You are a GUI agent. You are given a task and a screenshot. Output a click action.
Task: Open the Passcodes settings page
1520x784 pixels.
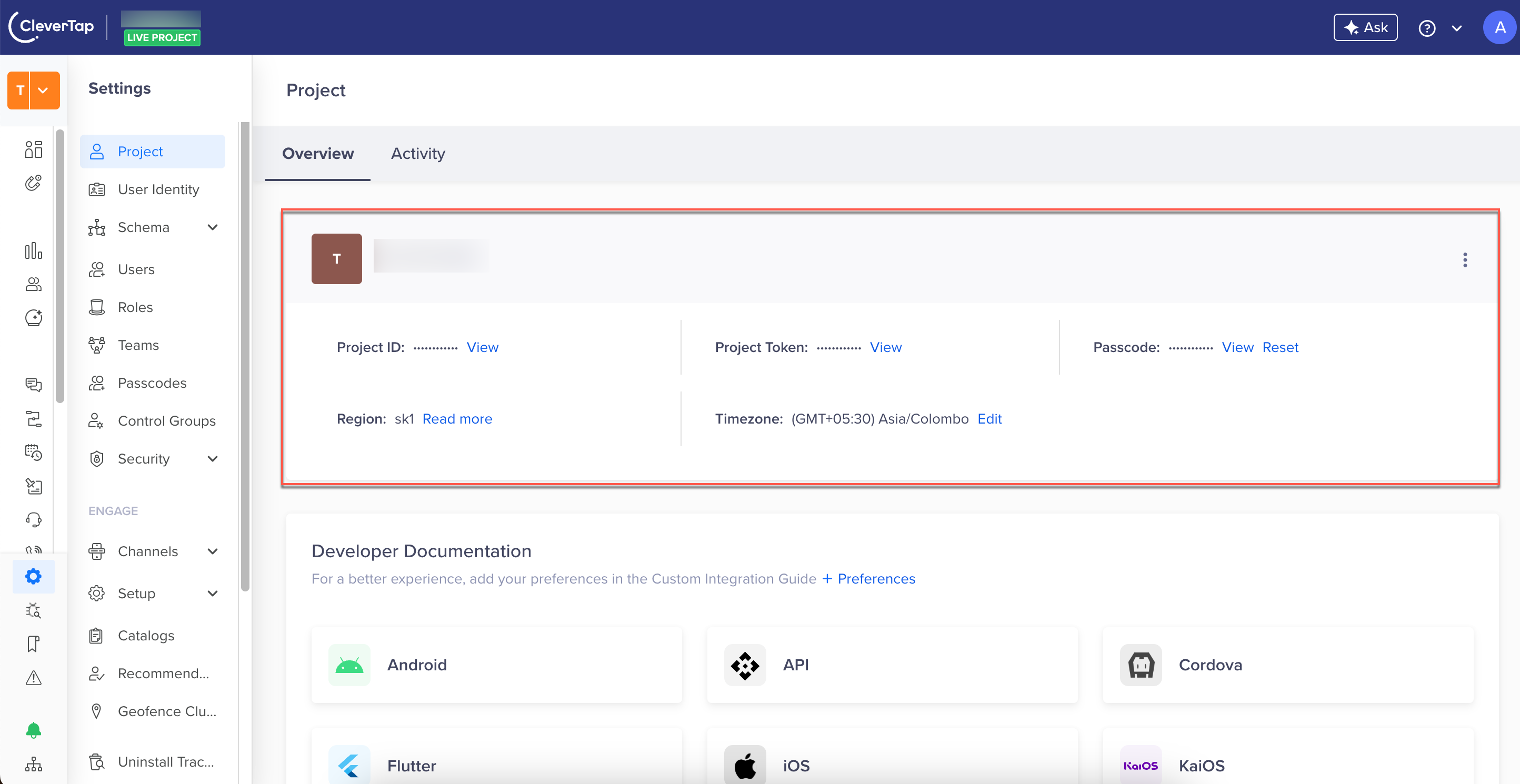[152, 383]
